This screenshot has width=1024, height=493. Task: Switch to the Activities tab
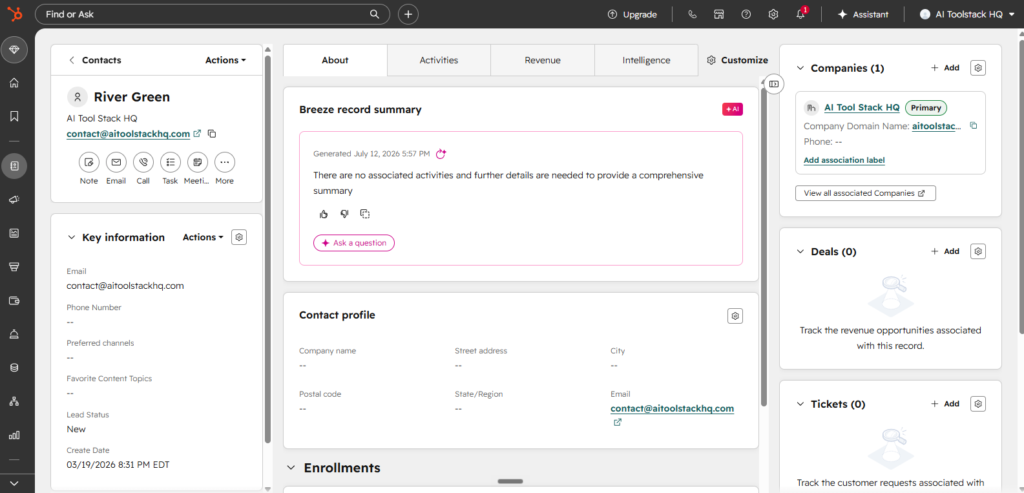coord(439,60)
